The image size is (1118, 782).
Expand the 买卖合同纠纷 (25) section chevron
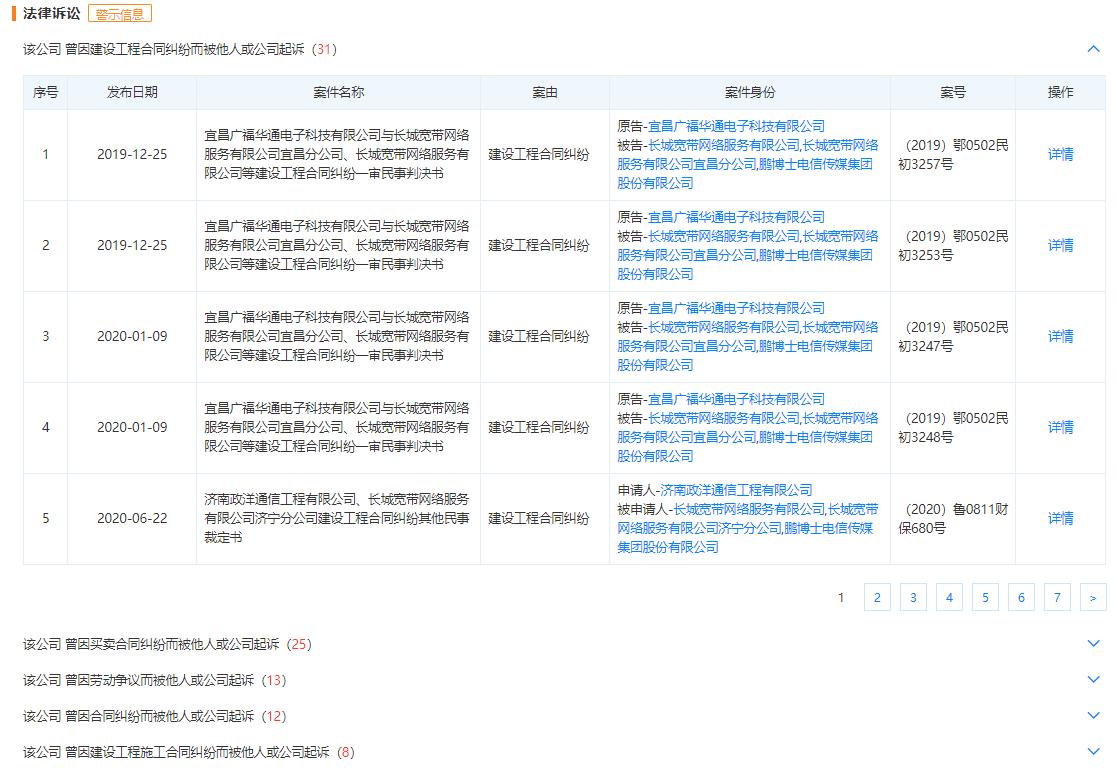point(1093,644)
